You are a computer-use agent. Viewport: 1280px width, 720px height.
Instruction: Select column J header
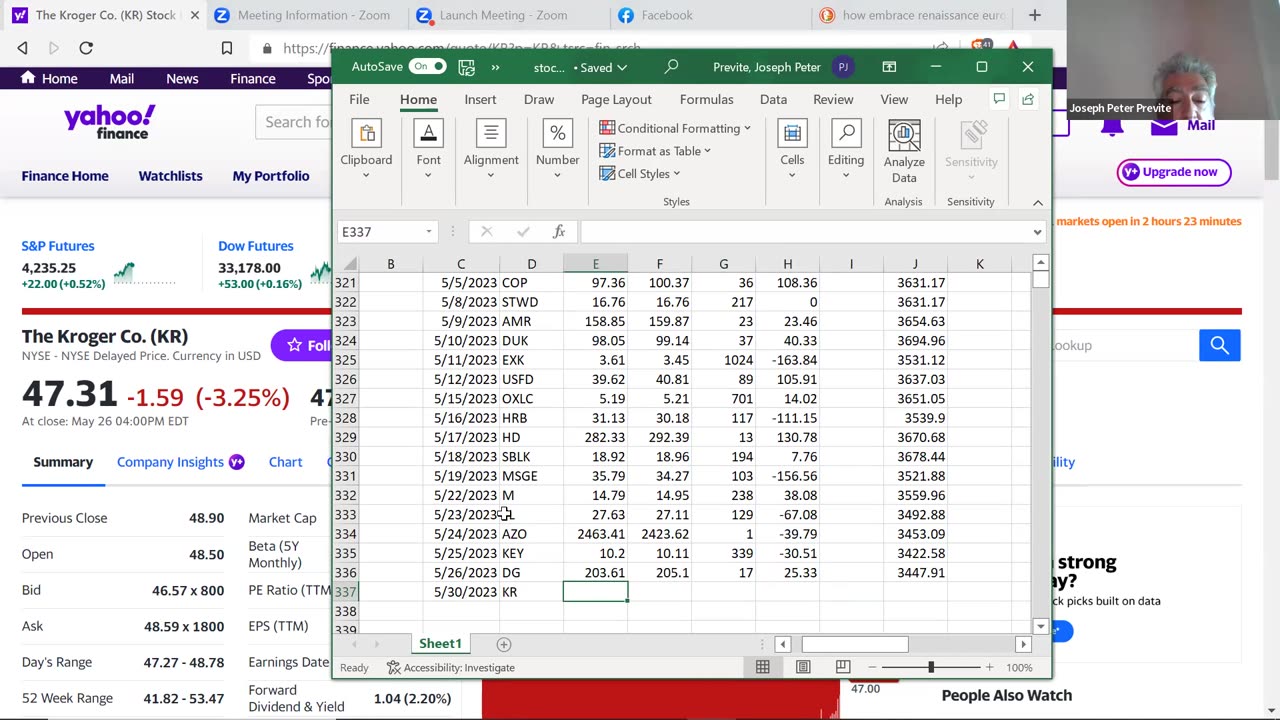(915, 264)
